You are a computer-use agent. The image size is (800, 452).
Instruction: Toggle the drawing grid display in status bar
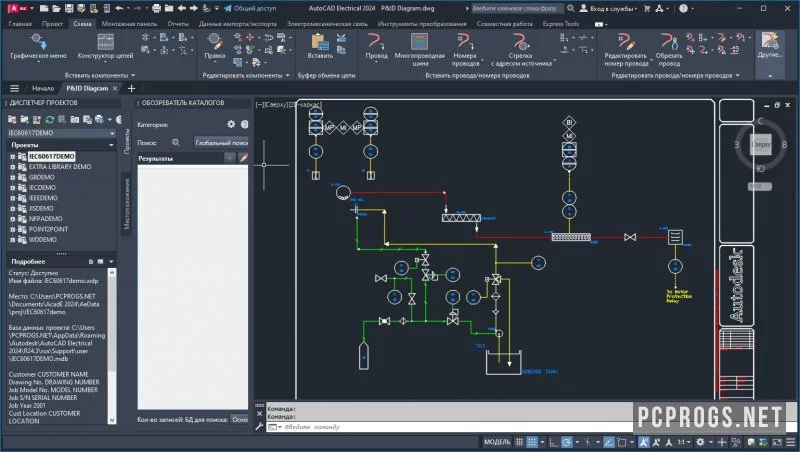[x=519, y=442]
